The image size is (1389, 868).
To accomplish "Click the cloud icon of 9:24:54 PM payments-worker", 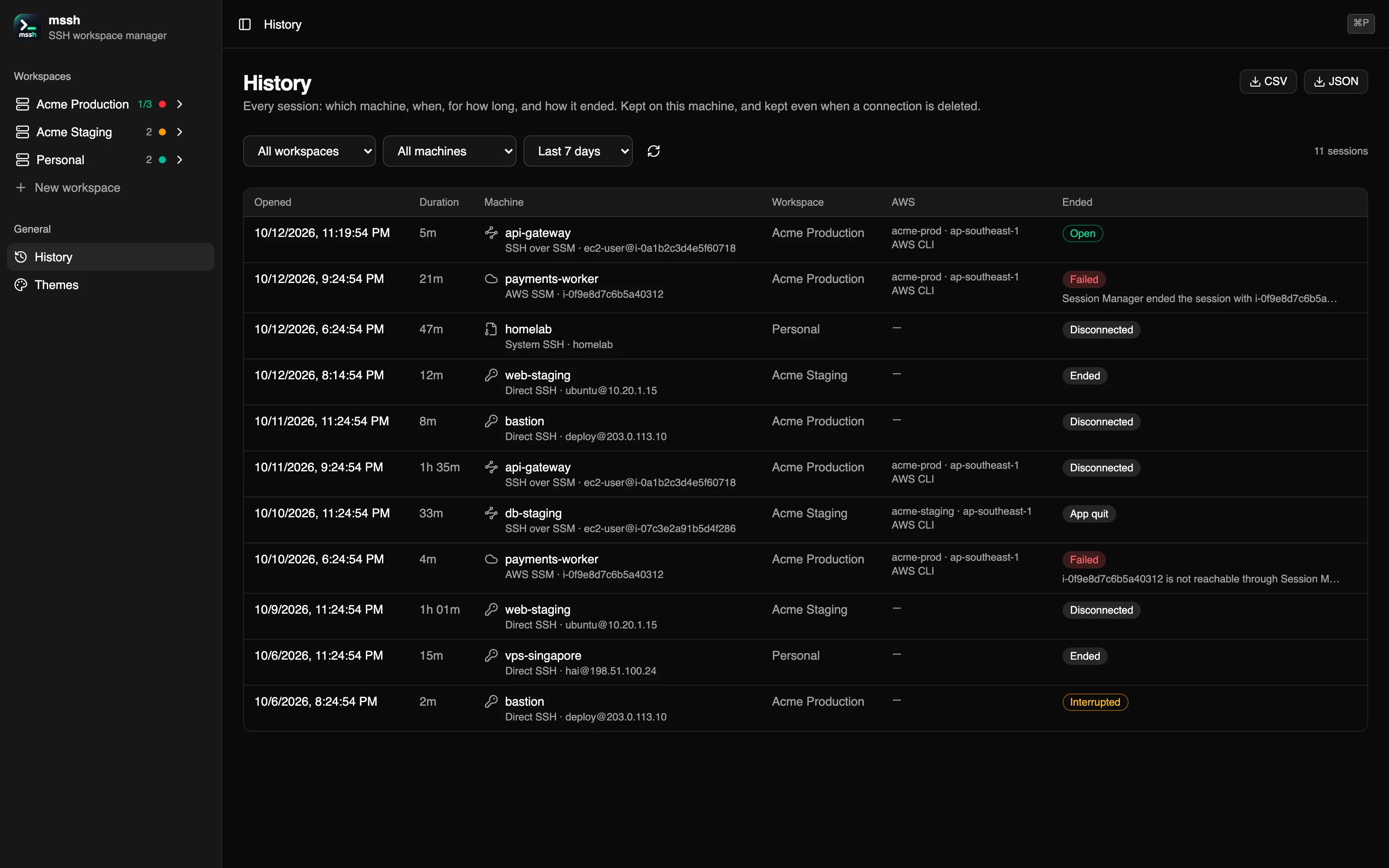I will click(x=491, y=279).
